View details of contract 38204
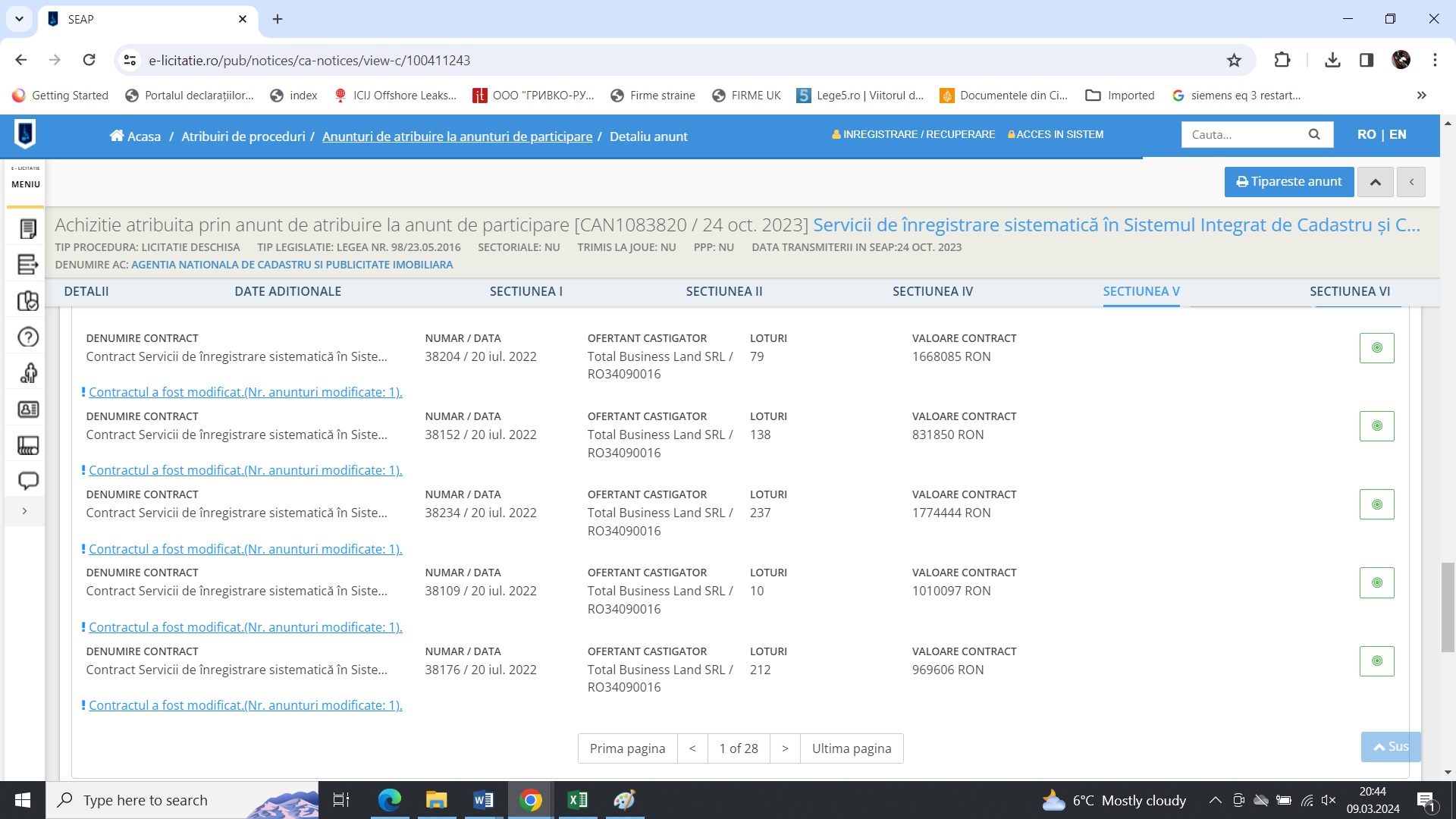The height and width of the screenshot is (819, 1456). coord(1376,348)
